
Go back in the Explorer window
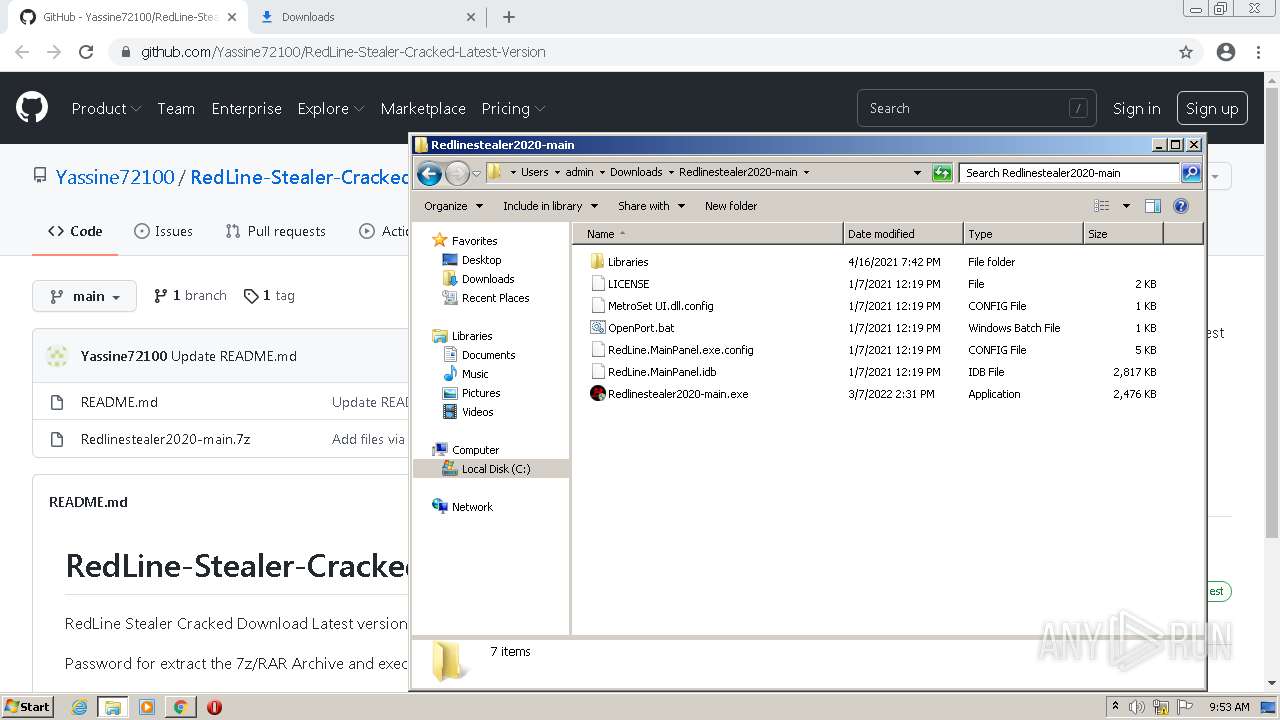[x=429, y=173]
